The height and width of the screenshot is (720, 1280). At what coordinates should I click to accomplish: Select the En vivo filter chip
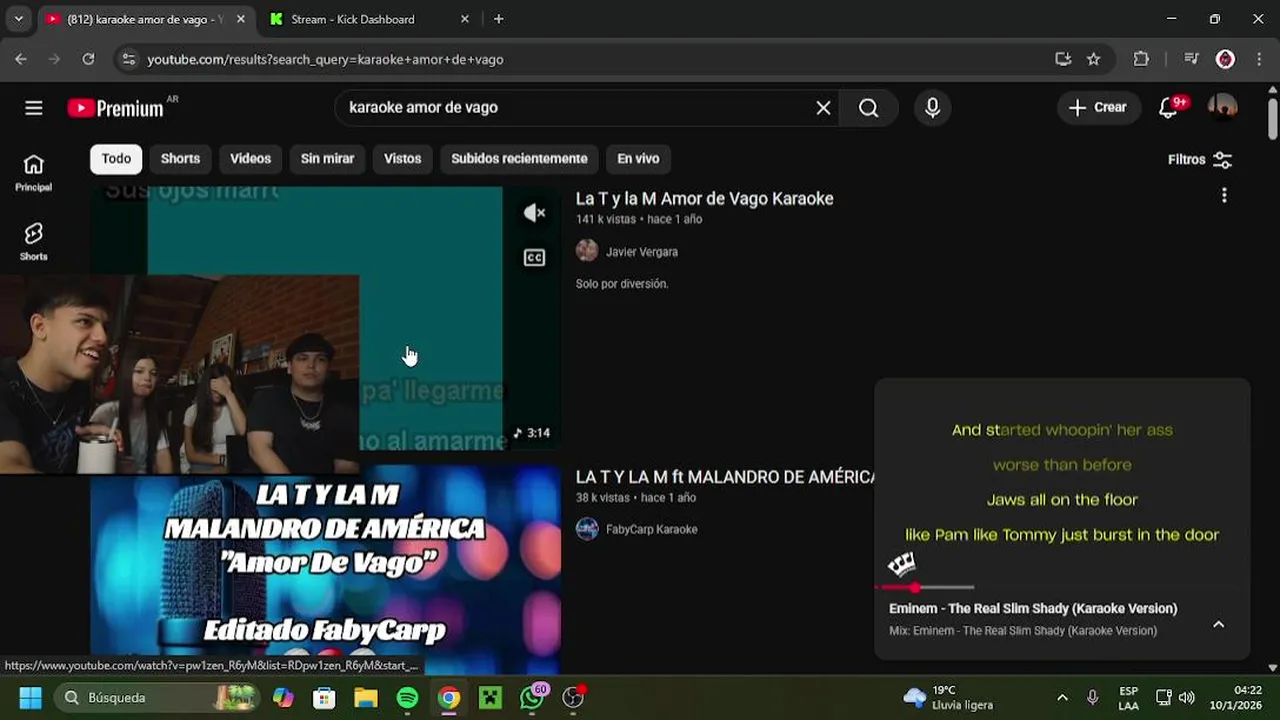(638, 159)
